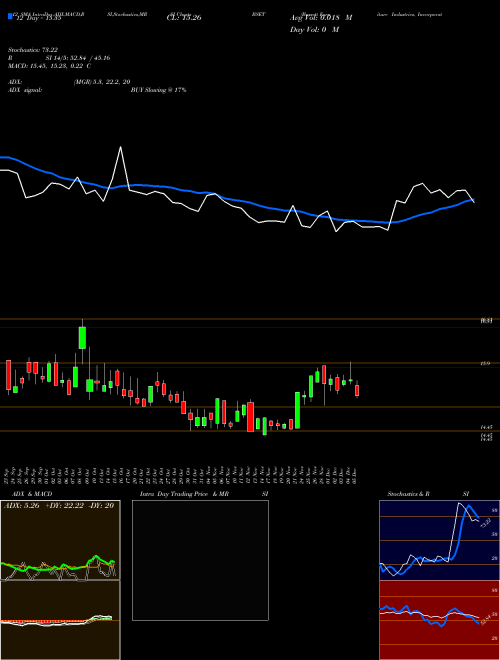
Task: Select the 'MACD: 15.45, 15.23, 0.22 C' line
Action: (x=49, y=66)
